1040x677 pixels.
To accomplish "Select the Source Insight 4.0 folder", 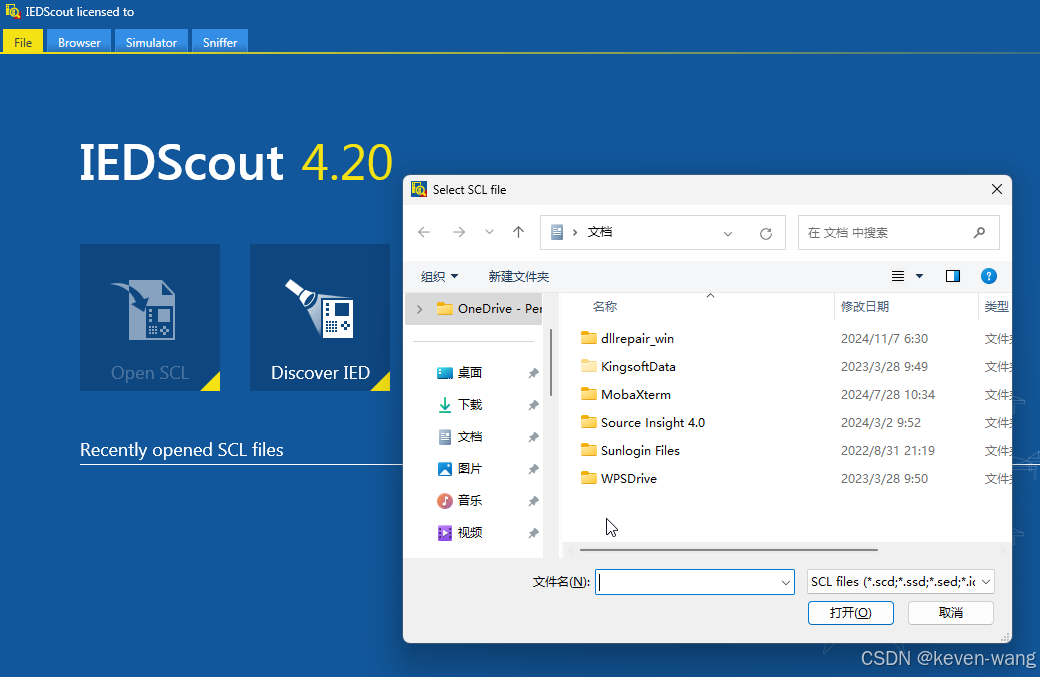I will pyautogui.click(x=653, y=422).
